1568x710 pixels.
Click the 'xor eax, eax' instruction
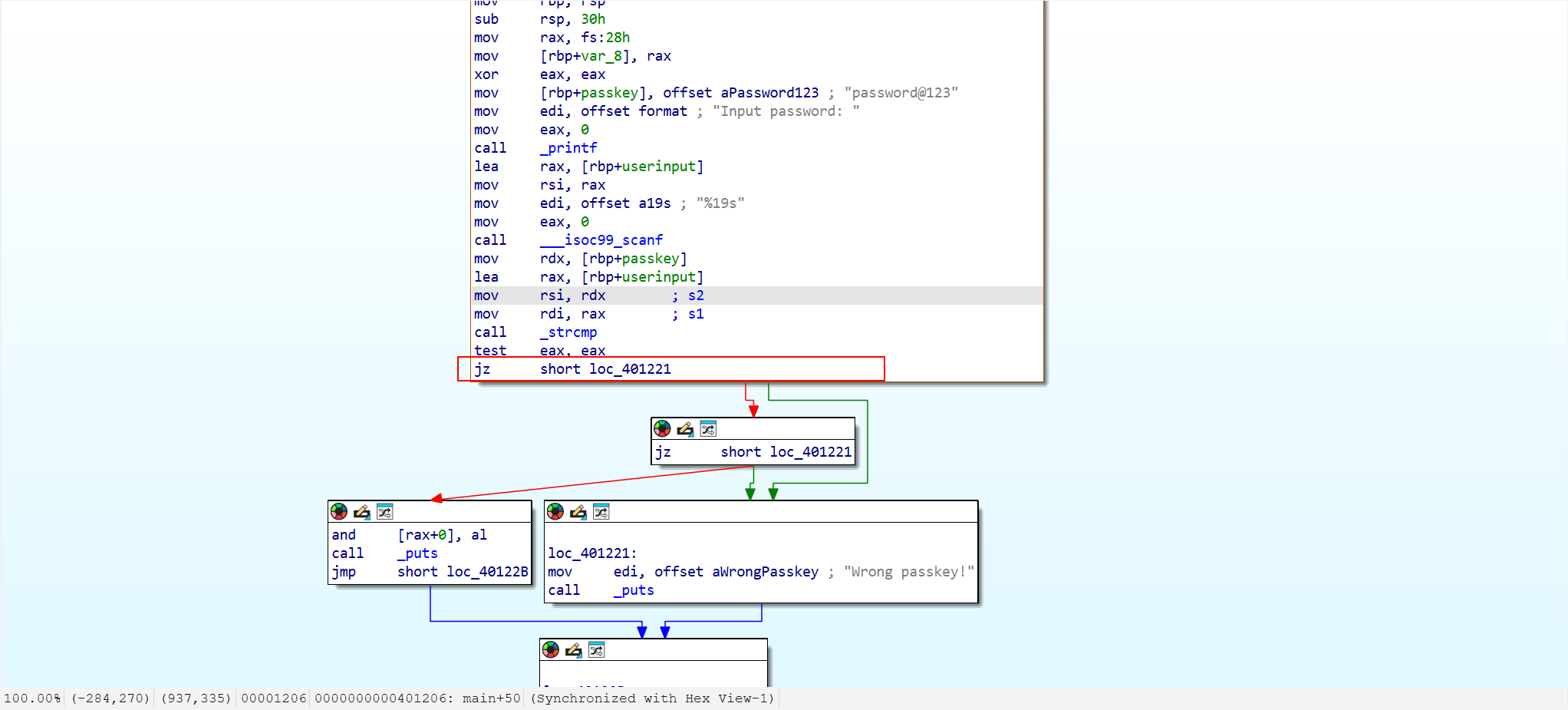click(x=540, y=74)
